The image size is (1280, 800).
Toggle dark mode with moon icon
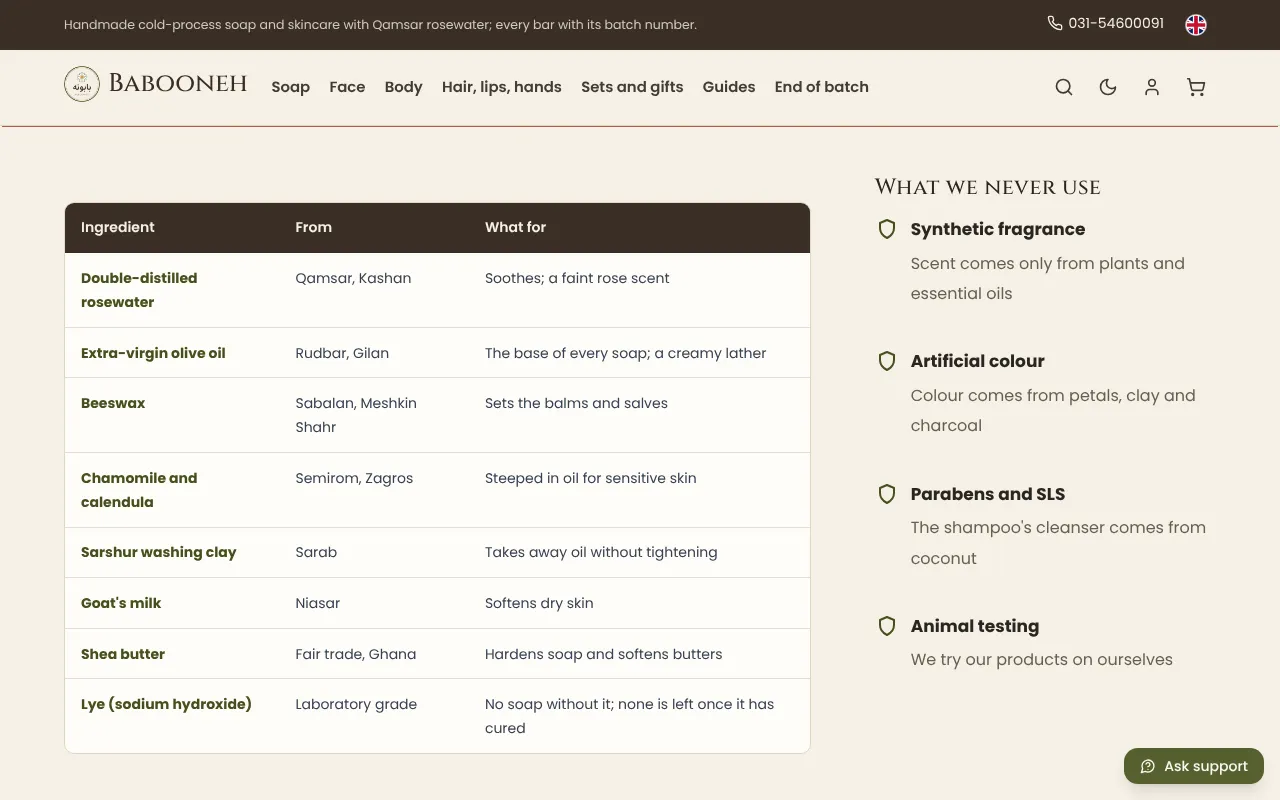coord(1108,87)
